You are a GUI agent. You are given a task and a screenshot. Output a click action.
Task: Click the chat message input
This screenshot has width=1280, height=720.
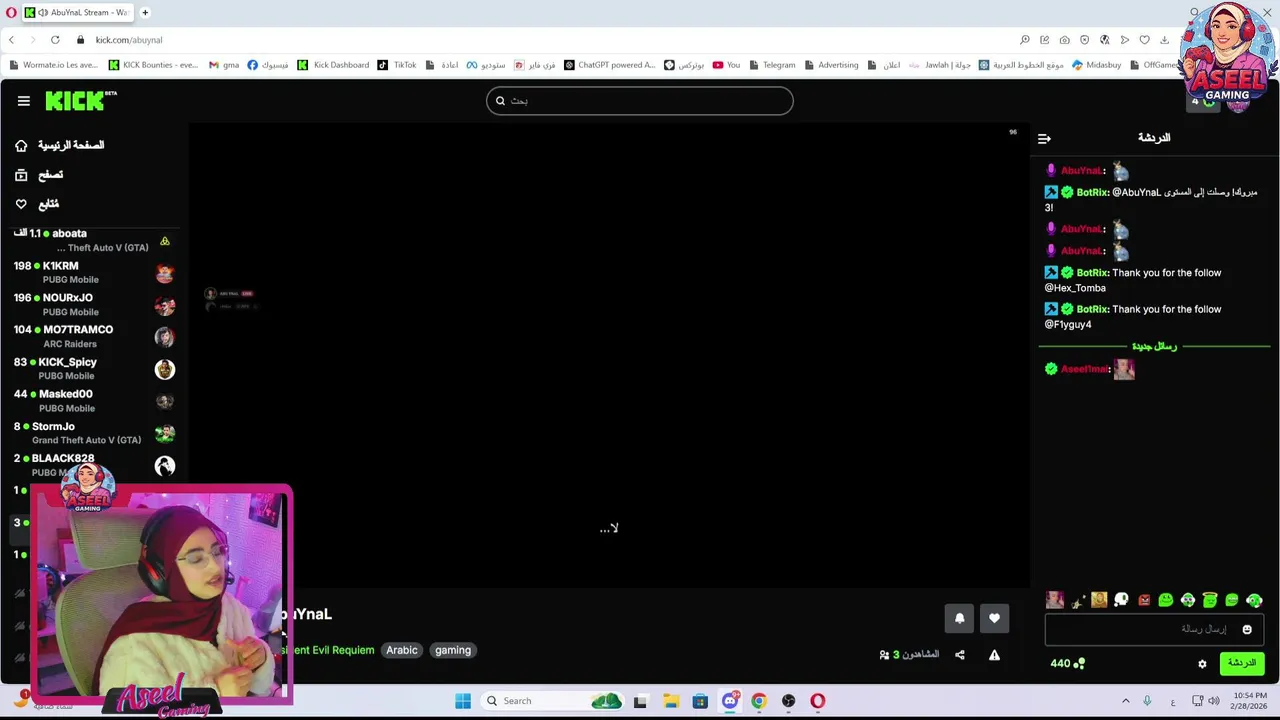point(1154,629)
